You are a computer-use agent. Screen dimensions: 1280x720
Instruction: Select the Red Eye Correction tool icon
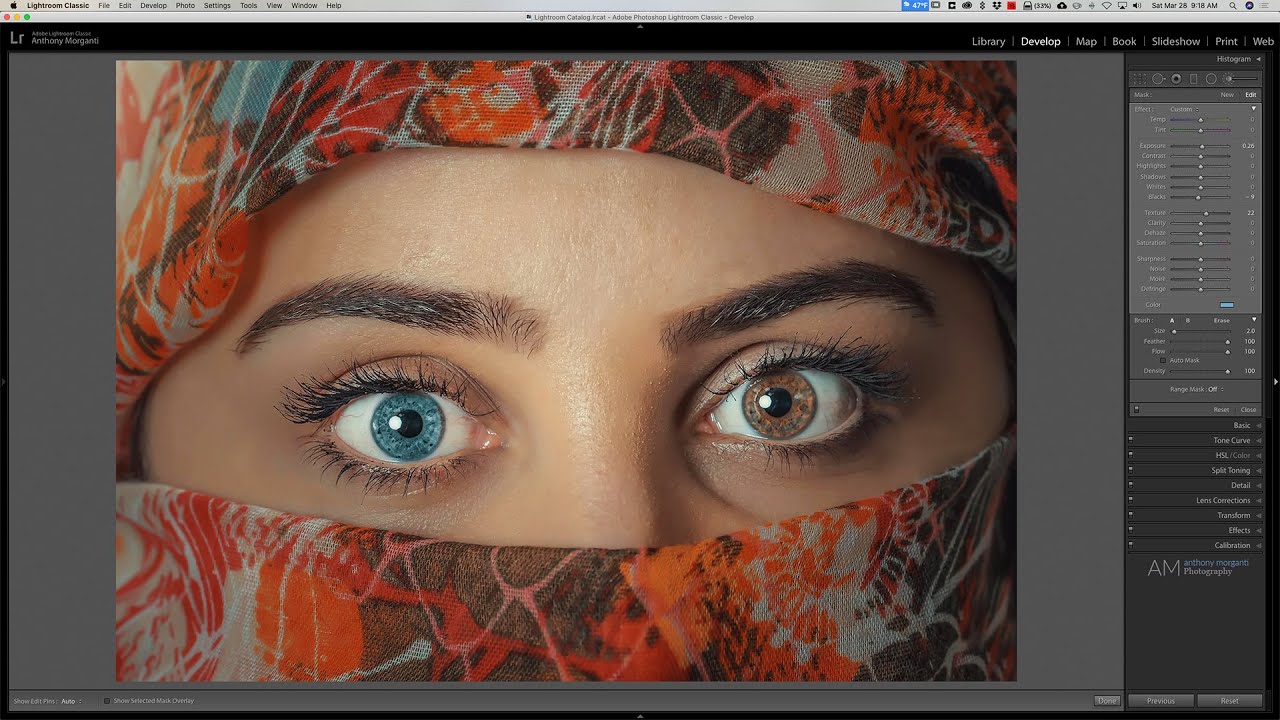[1176, 79]
